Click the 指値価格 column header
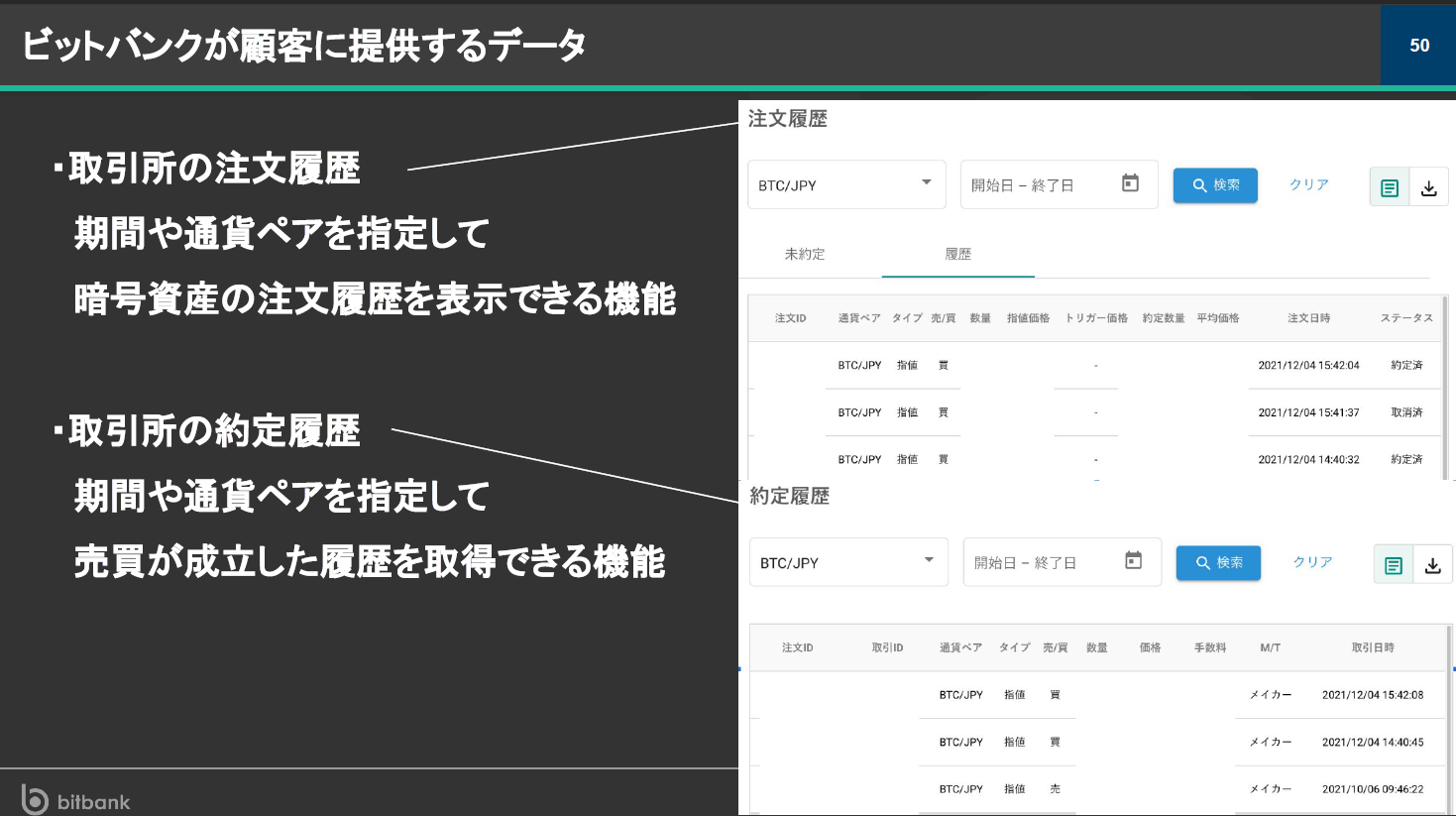 click(1028, 318)
